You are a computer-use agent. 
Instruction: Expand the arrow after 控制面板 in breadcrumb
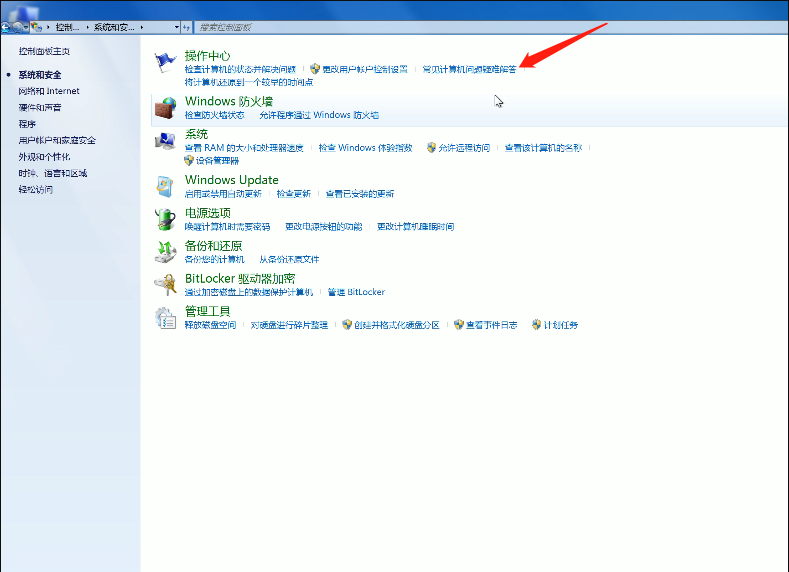87,26
